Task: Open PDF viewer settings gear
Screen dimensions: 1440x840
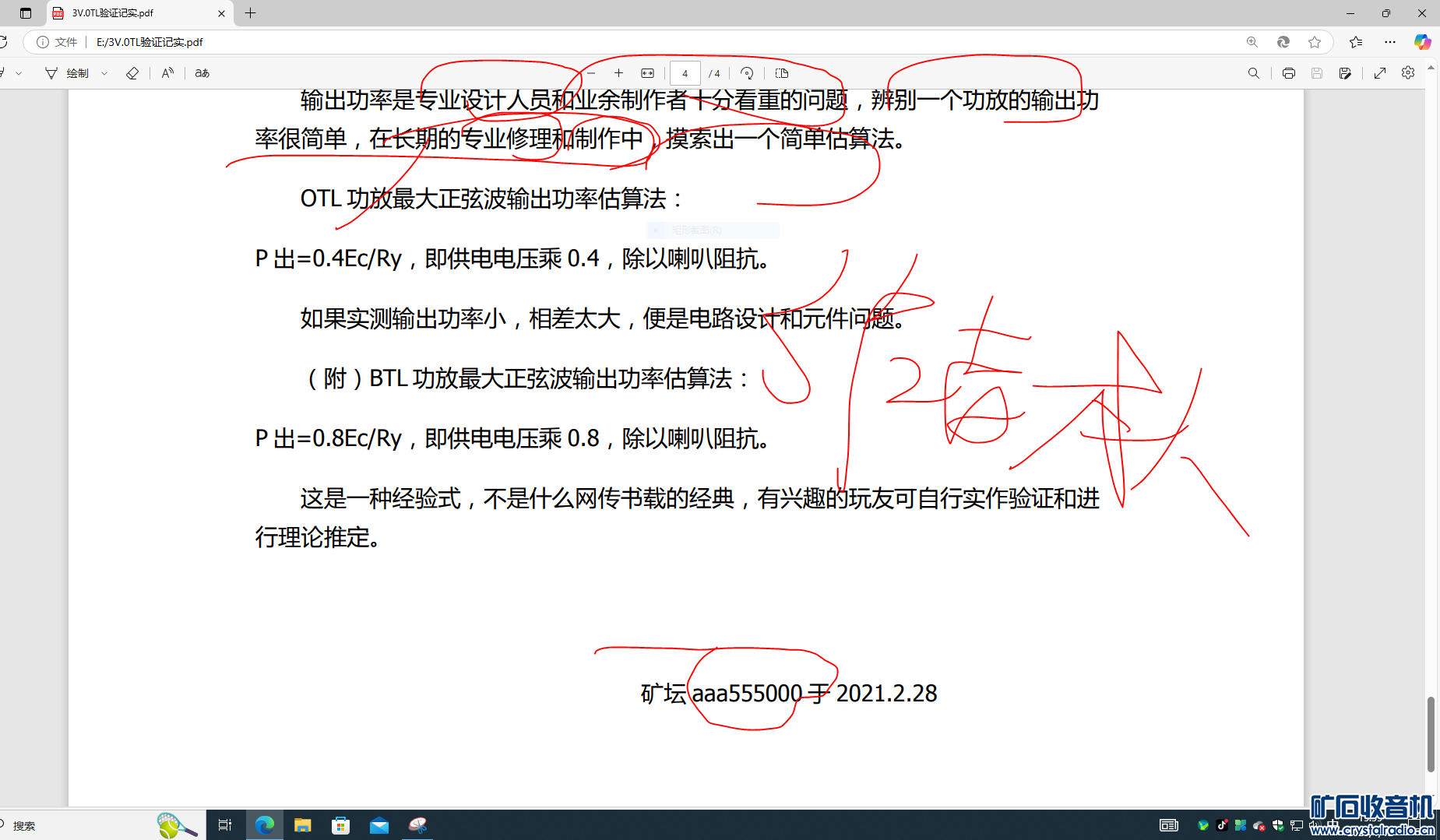Action: [x=1408, y=72]
